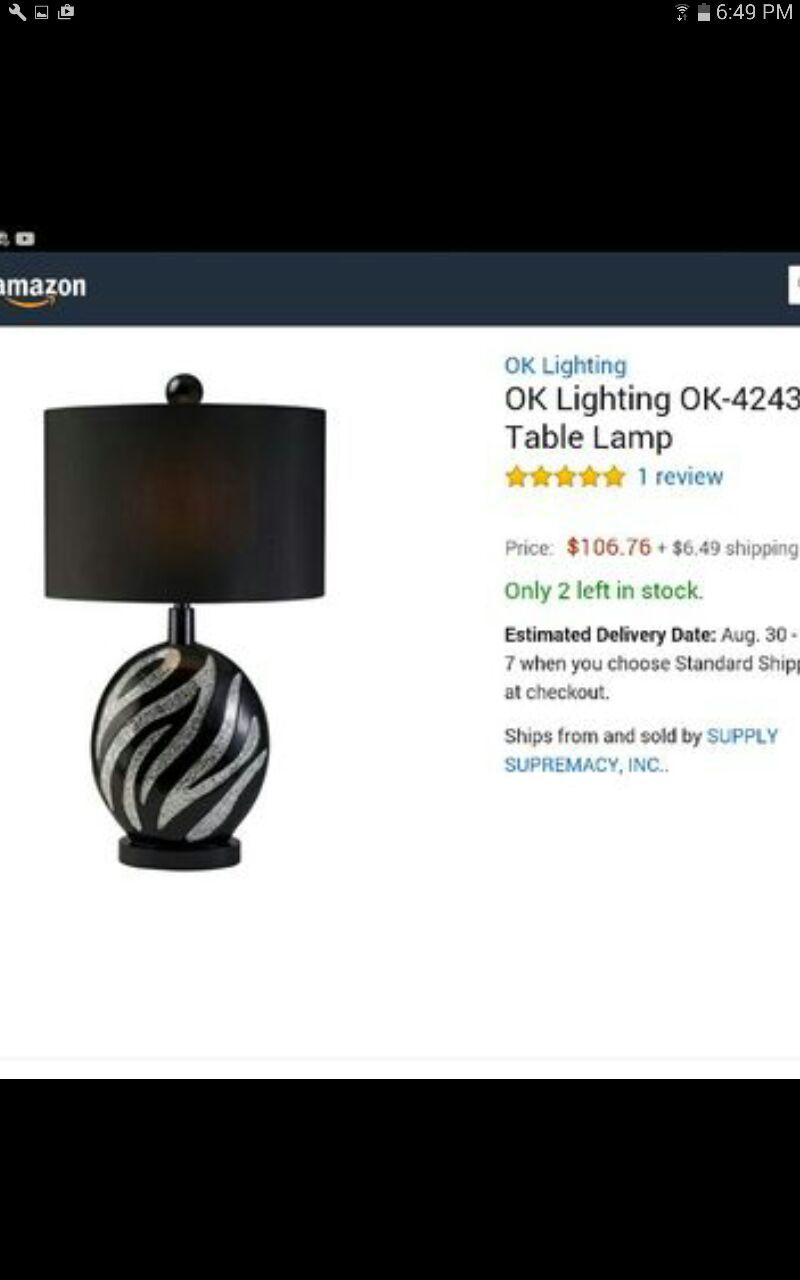This screenshot has height=1280, width=800.
Task: Tap the Amazon search box edge
Action: (x=794, y=285)
